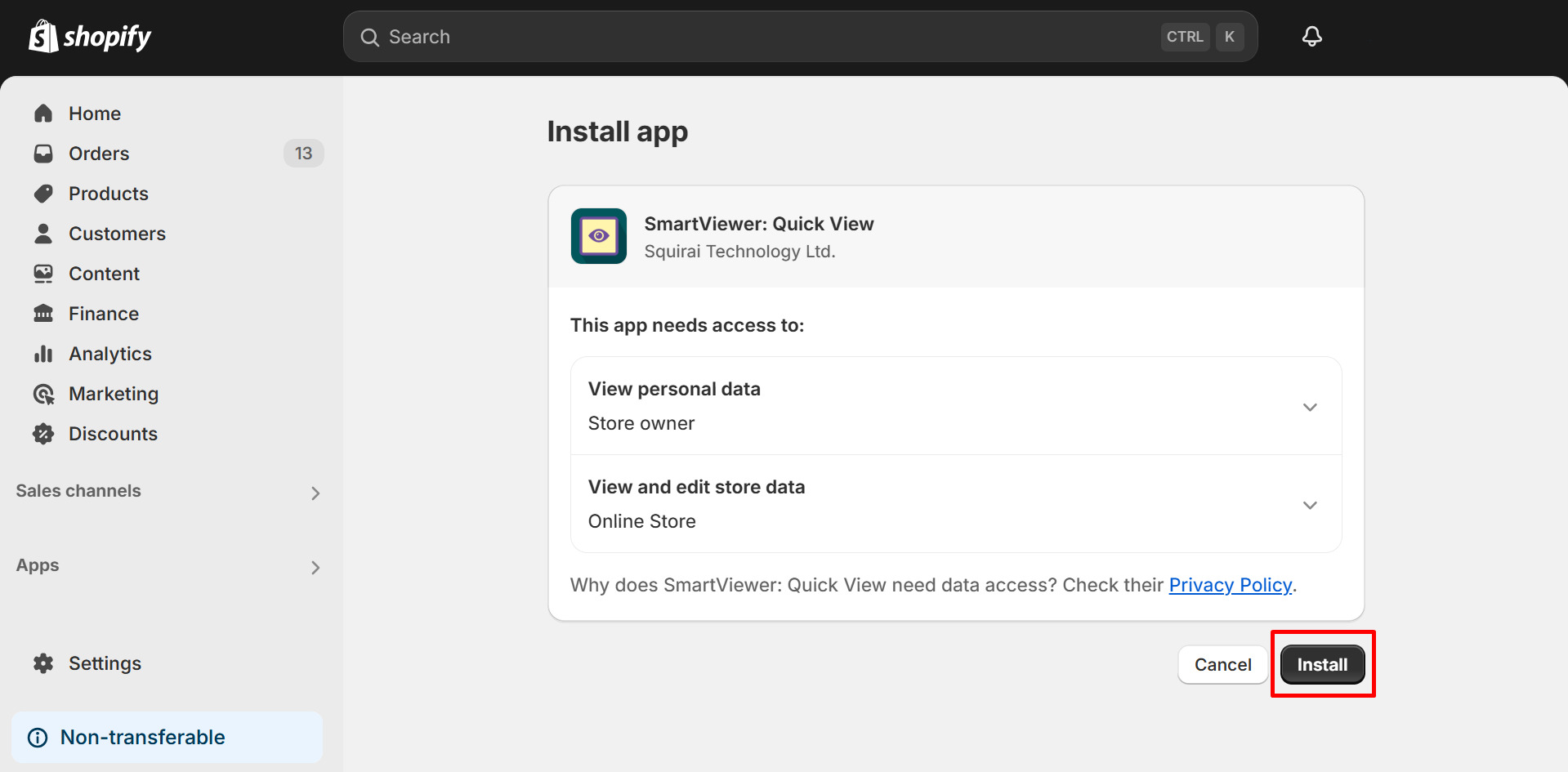Click the Install button
This screenshot has height=772, width=1568.
1321,664
